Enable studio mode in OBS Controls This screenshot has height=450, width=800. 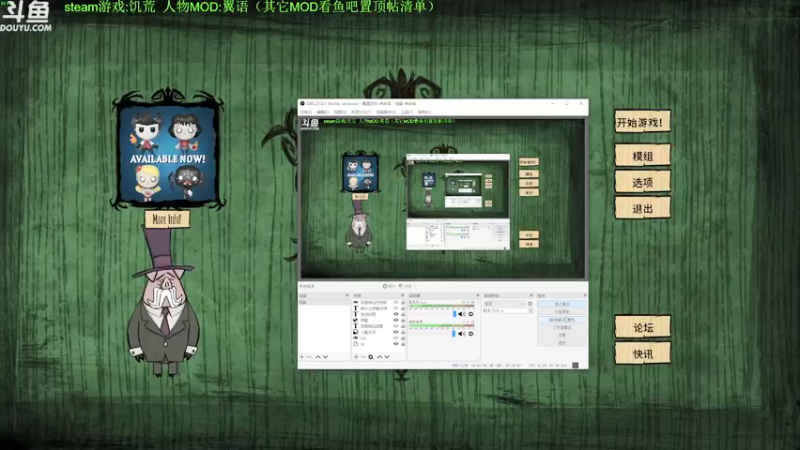pyautogui.click(x=562, y=328)
